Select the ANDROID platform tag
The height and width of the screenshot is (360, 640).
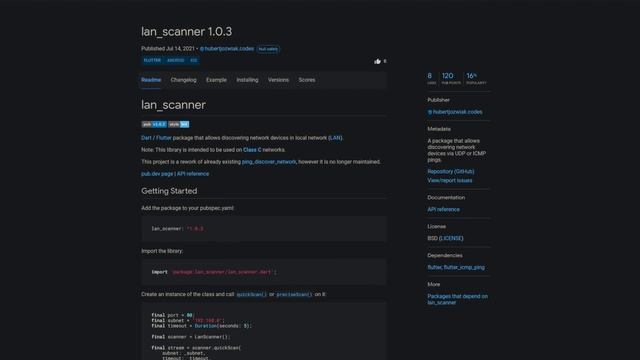[x=176, y=60]
